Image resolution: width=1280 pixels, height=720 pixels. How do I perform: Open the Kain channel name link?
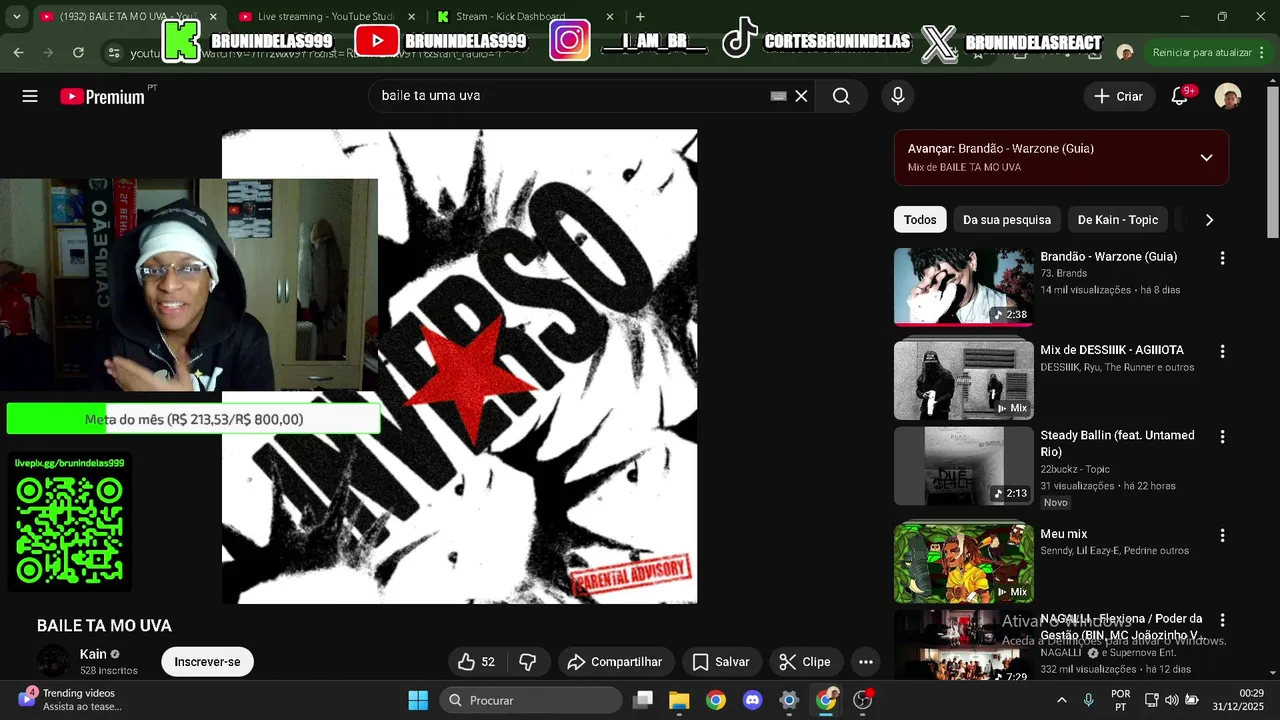pyautogui.click(x=93, y=654)
